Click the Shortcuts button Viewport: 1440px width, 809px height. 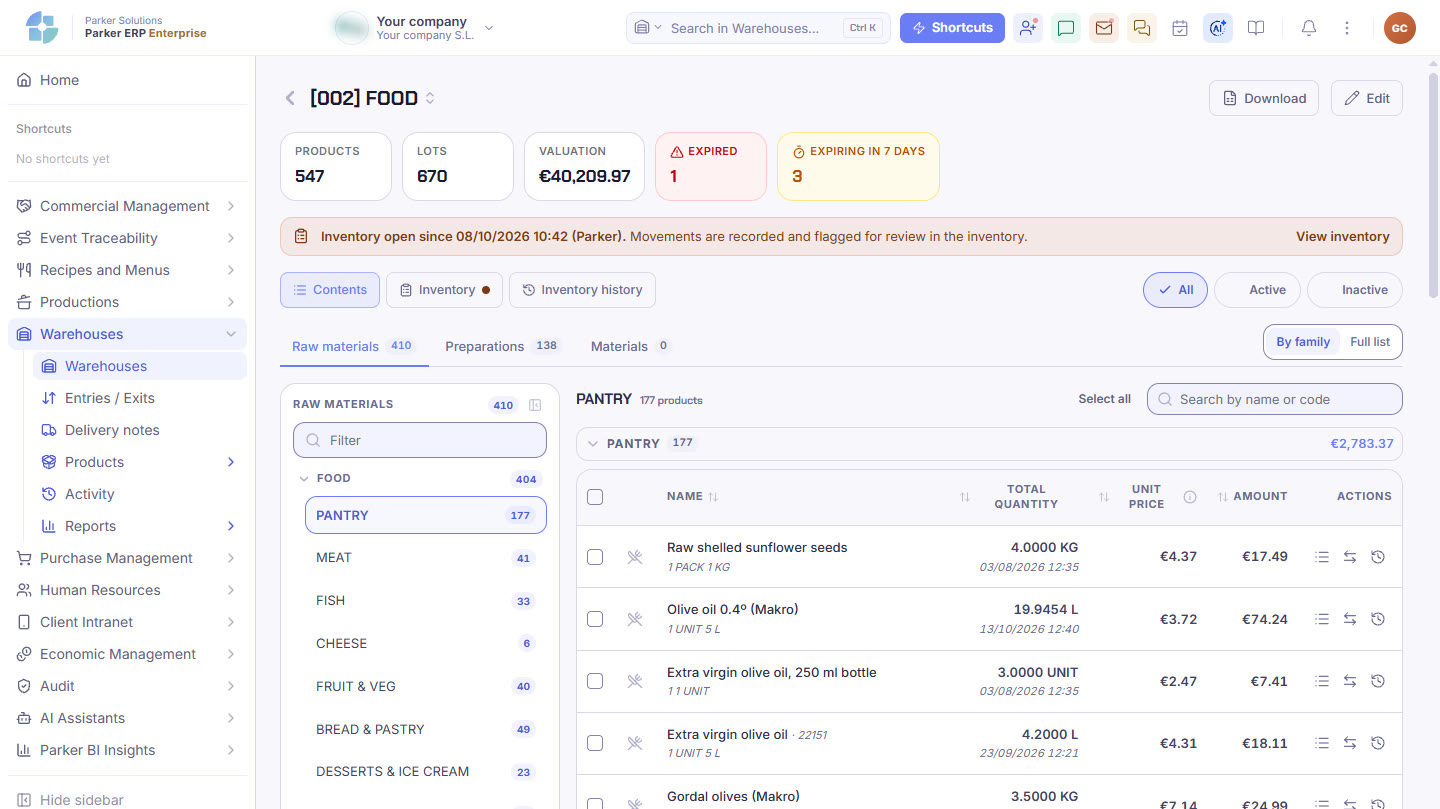(x=952, y=28)
